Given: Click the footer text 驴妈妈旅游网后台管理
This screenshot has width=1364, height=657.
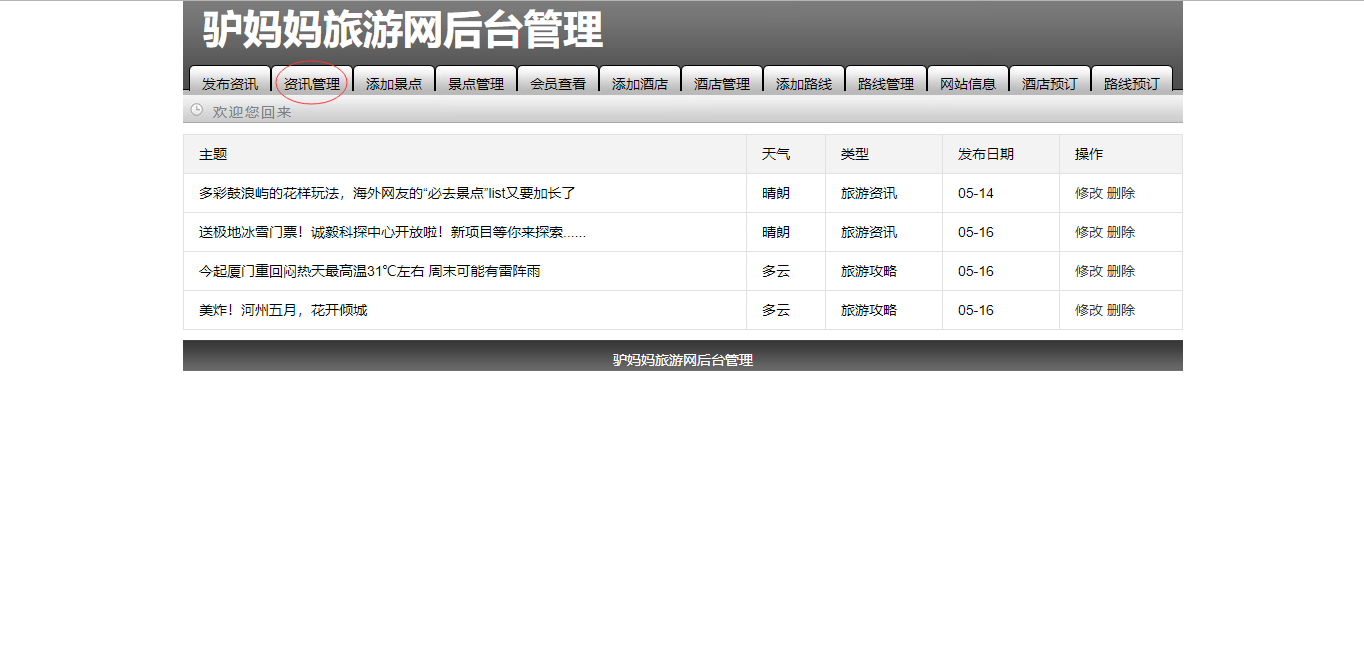Looking at the screenshot, I should (x=683, y=360).
